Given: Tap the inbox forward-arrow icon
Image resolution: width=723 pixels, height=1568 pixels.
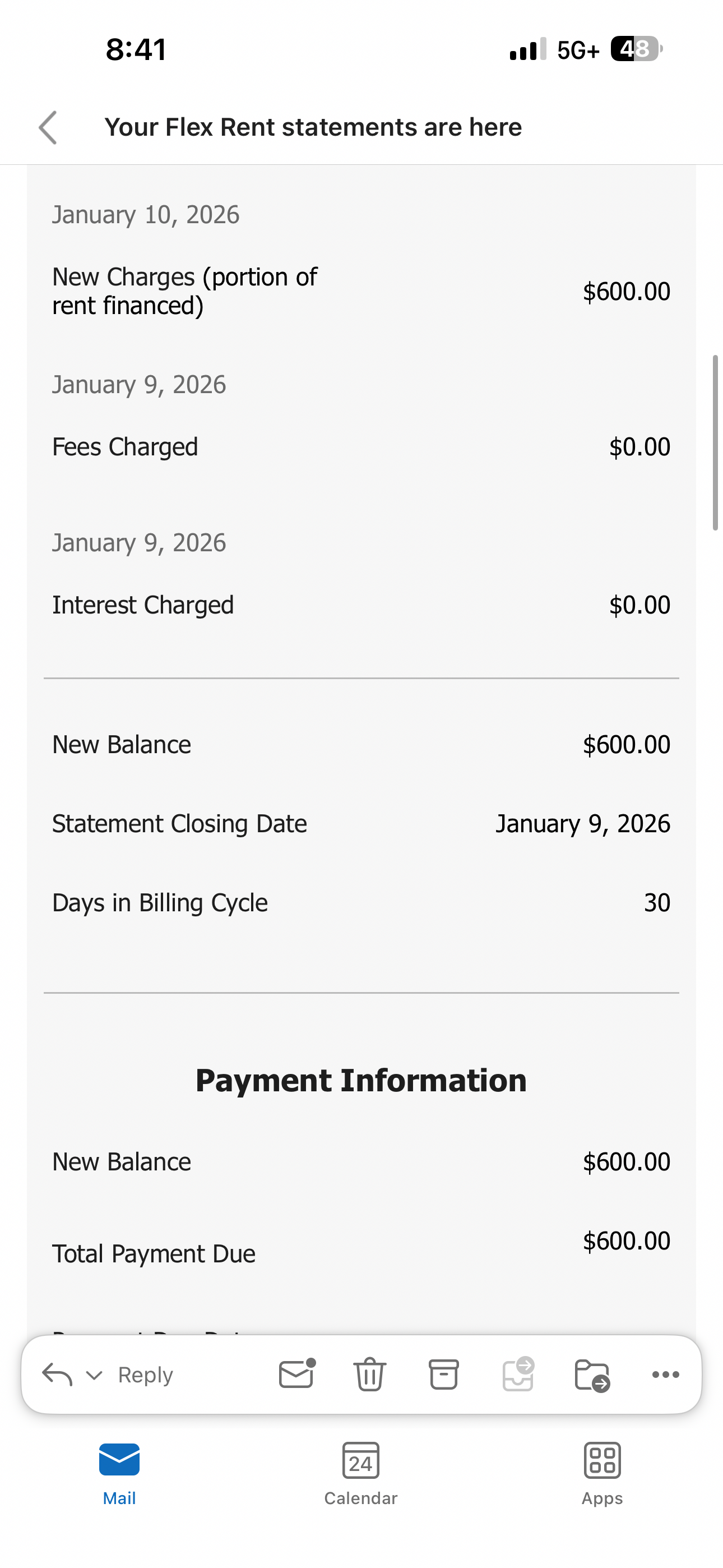Looking at the screenshot, I should pyautogui.click(x=518, y=1374).
